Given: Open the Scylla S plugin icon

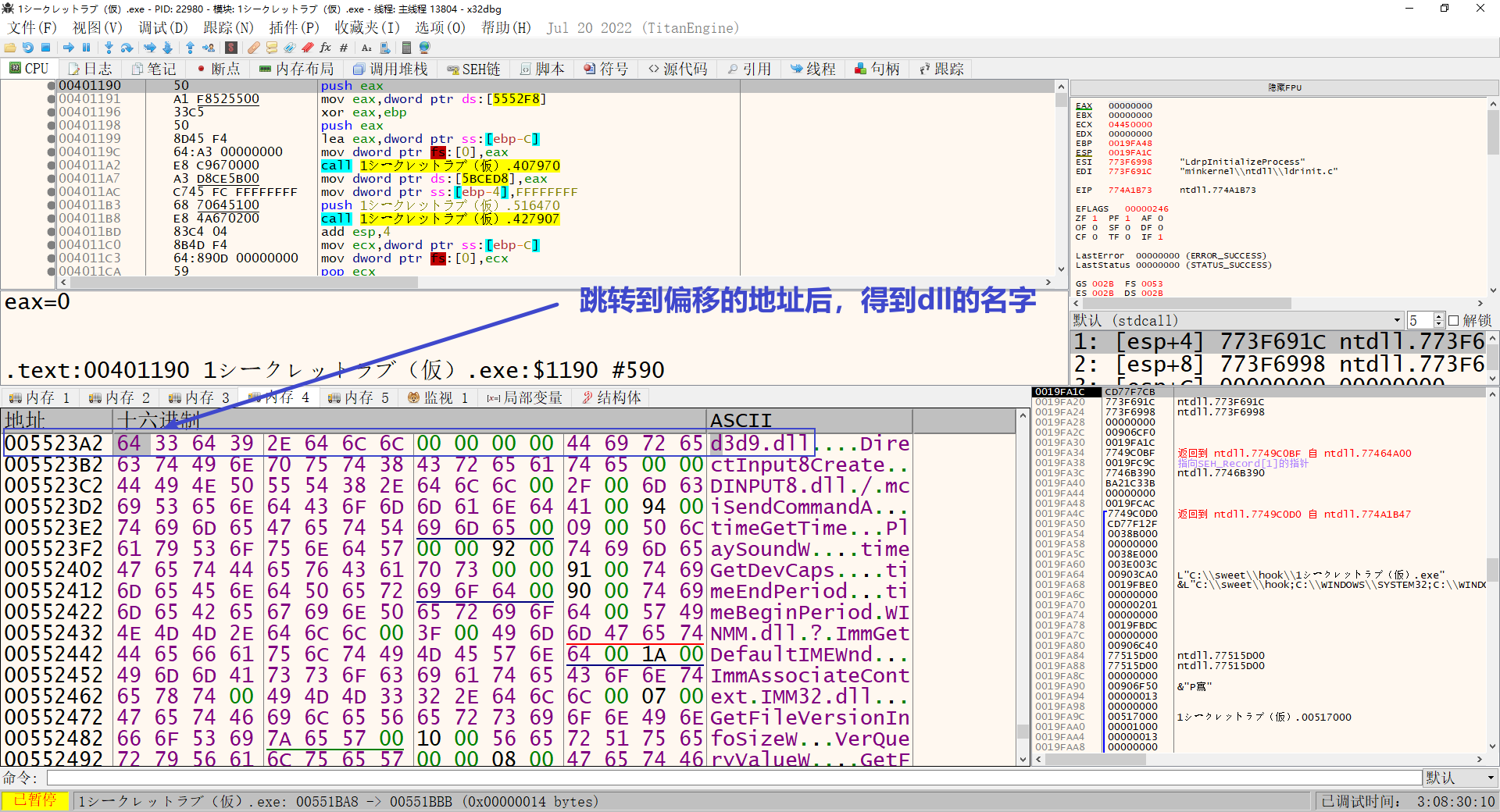Looking at the screenshot, I should (x=231, y=48).
